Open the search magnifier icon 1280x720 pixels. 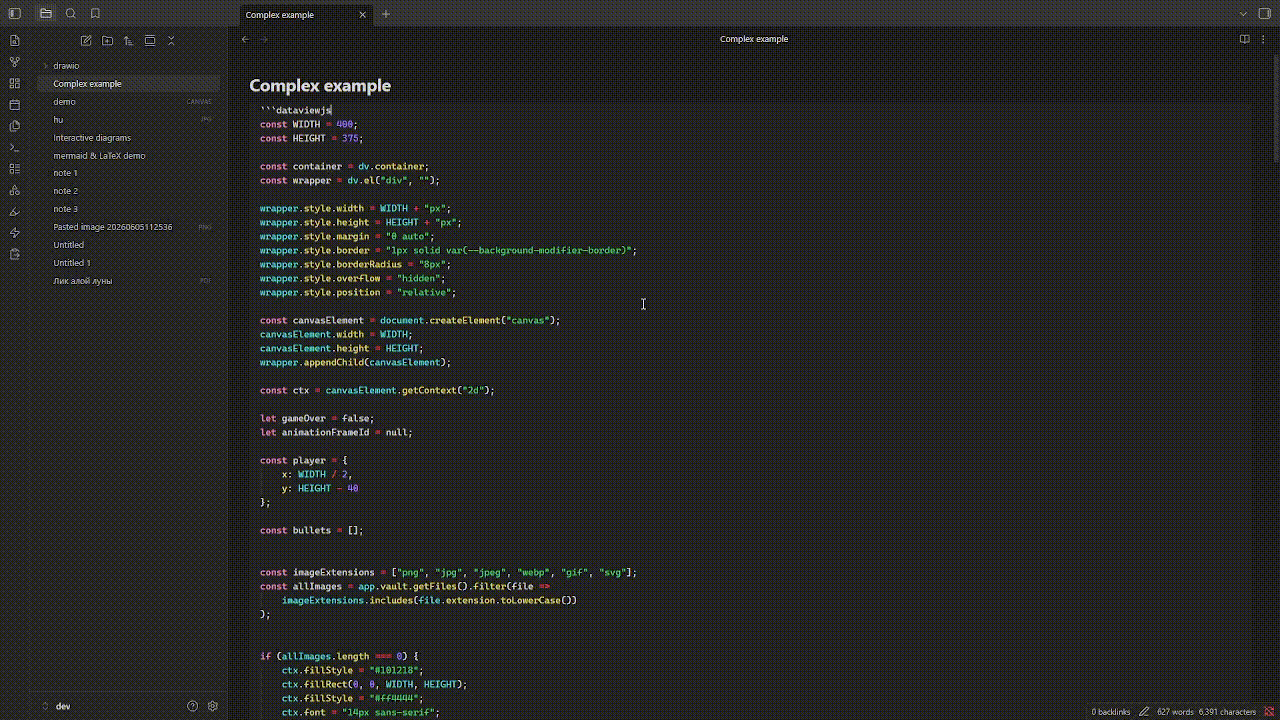coord(71,14)
